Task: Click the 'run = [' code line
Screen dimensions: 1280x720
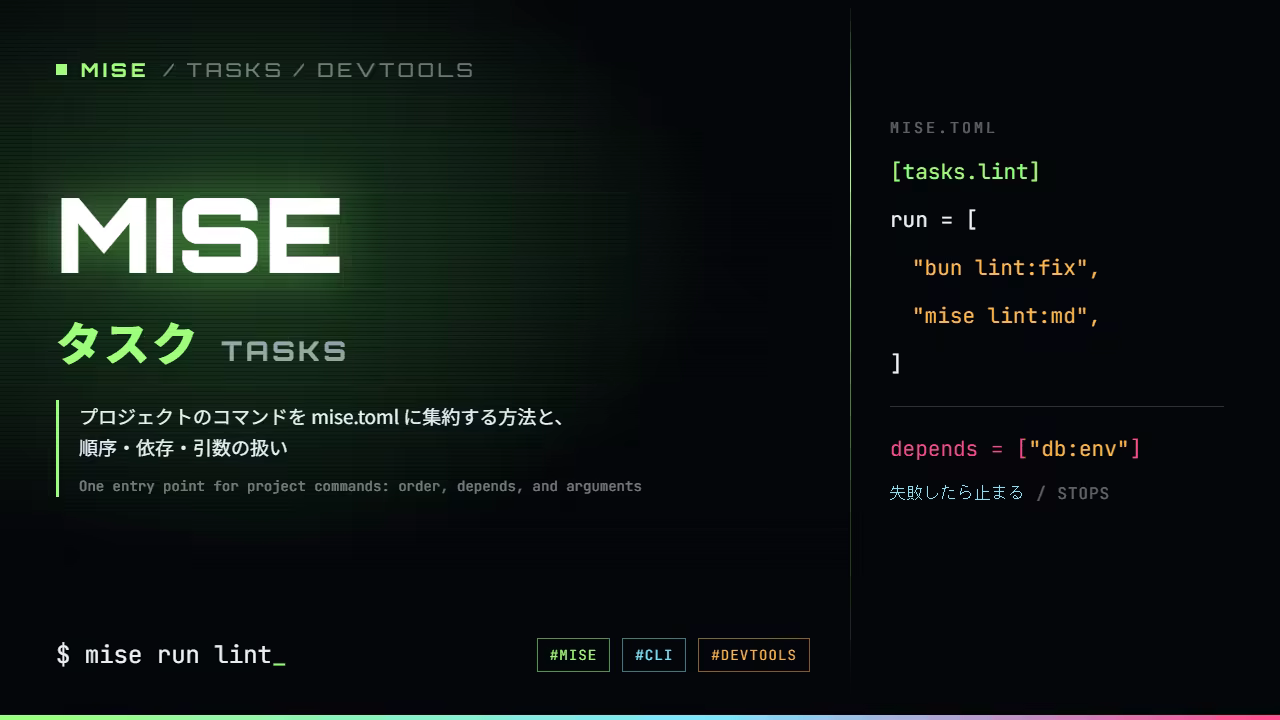Action: 933,219
